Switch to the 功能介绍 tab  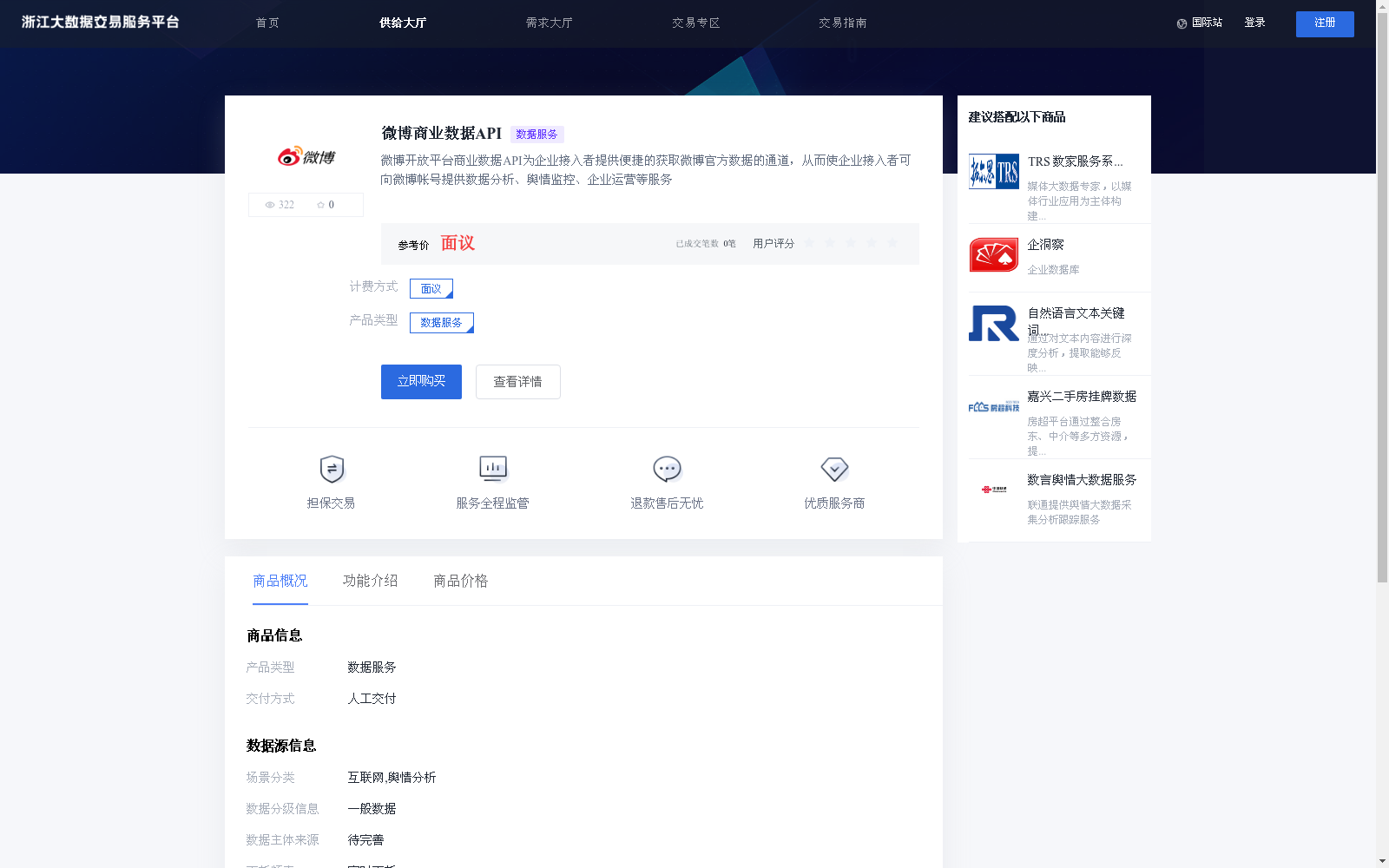pyautogui.click(x=371, y=581)
